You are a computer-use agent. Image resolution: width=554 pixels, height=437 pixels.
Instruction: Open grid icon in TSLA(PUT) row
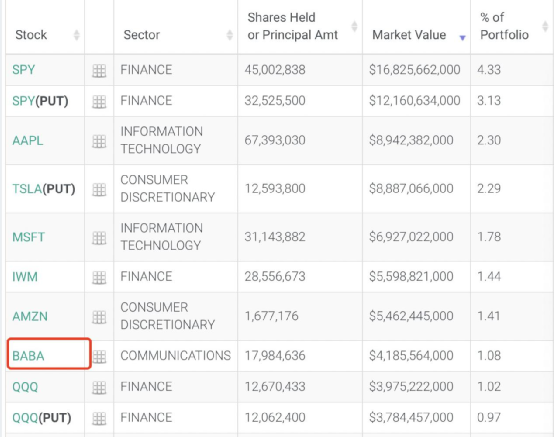click(x=99, y=190)
